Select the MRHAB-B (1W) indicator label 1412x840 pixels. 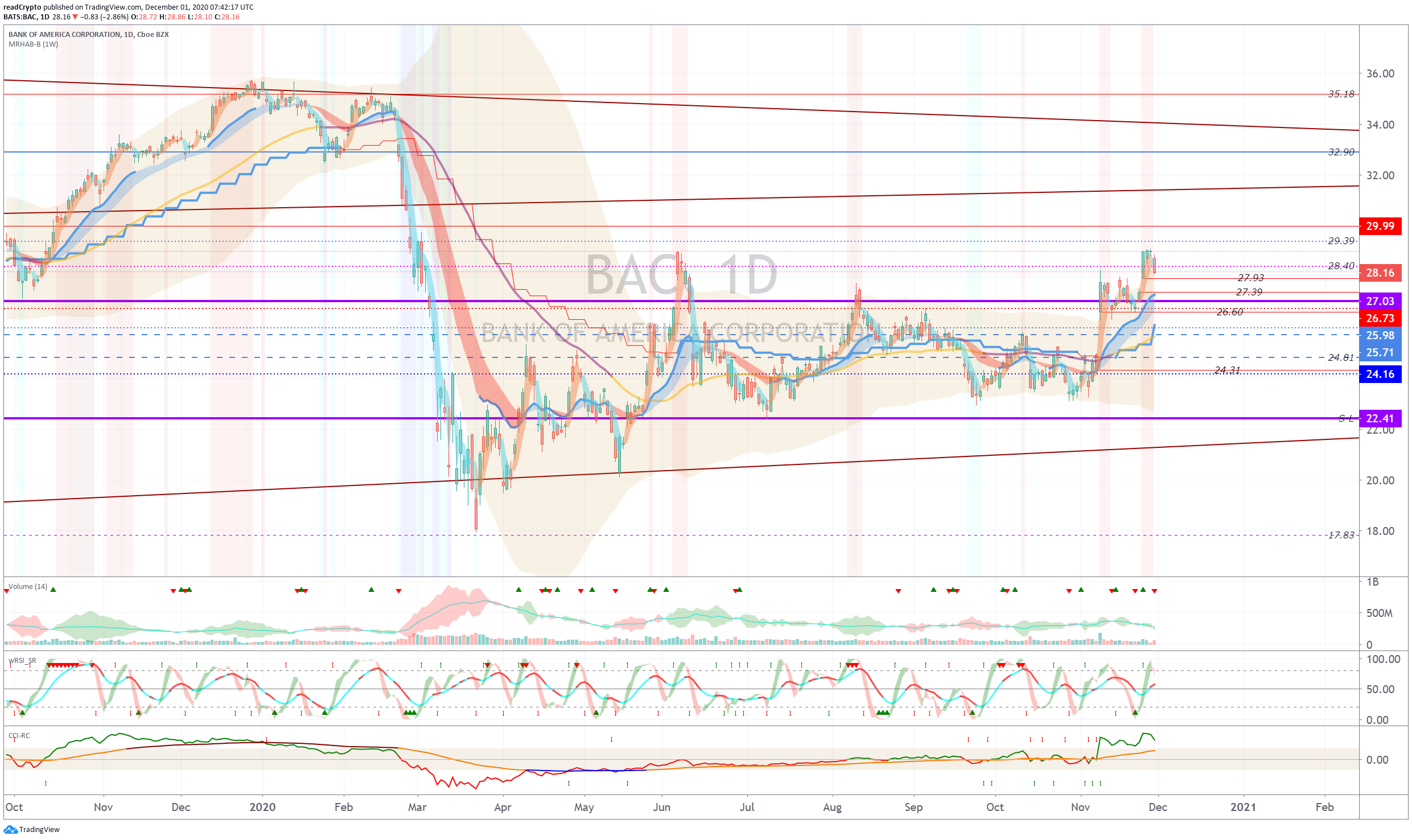(x=33, y=44)
